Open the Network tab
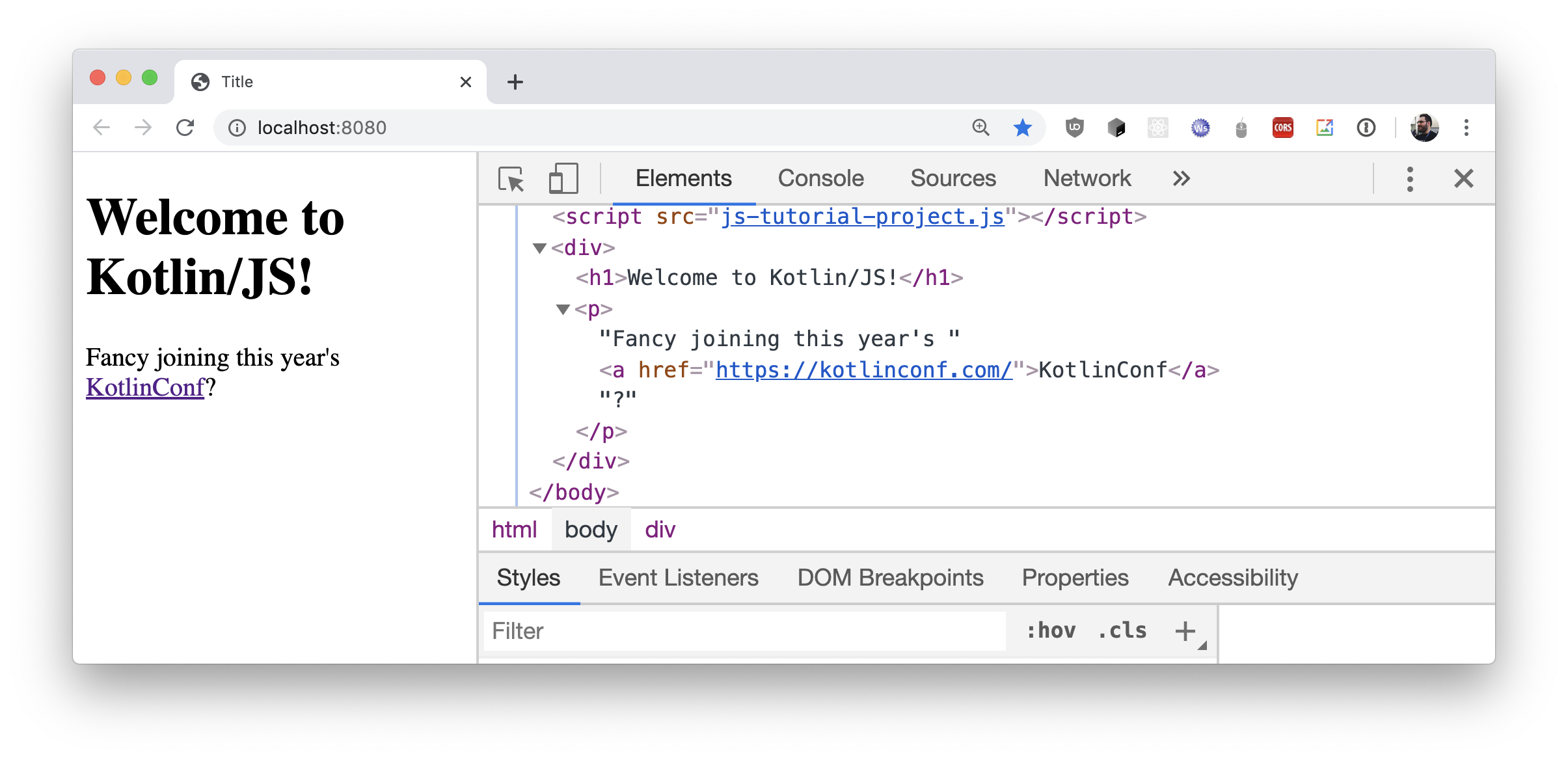Viewport: 1568px width, 760px height. pos(1087,178)
